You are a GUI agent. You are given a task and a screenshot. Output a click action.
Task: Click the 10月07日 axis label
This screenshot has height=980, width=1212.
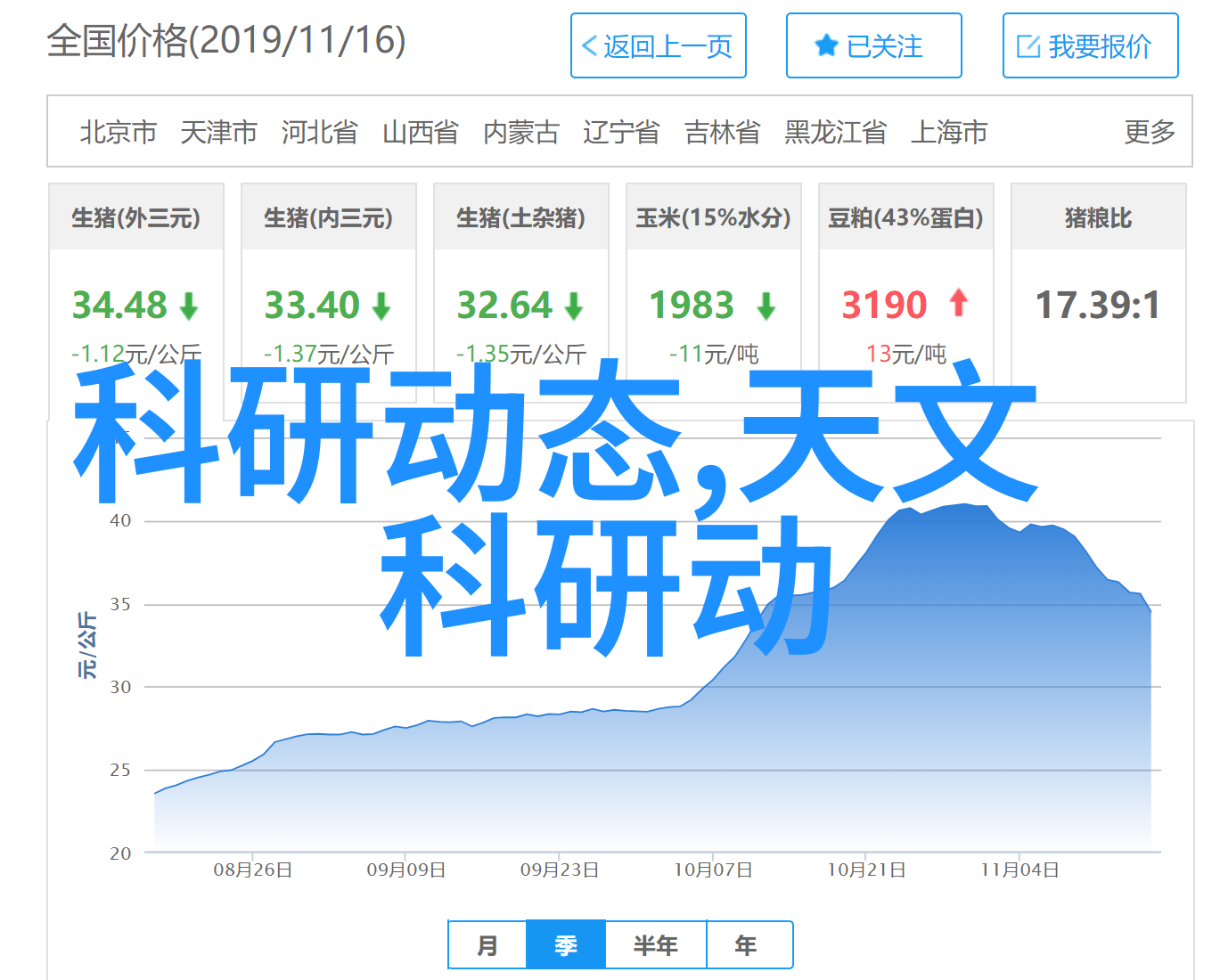coord(713,870)
